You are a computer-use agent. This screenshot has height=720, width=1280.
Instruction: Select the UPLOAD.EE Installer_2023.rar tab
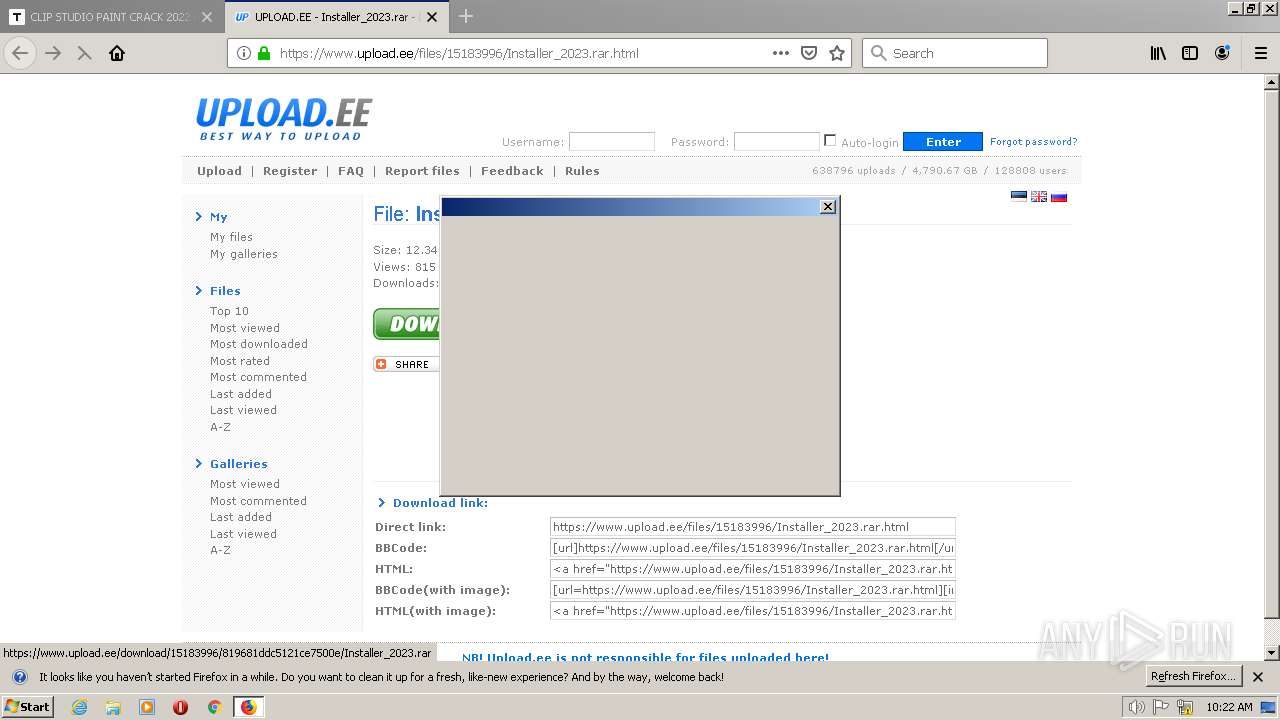click(x=337, y=17)
